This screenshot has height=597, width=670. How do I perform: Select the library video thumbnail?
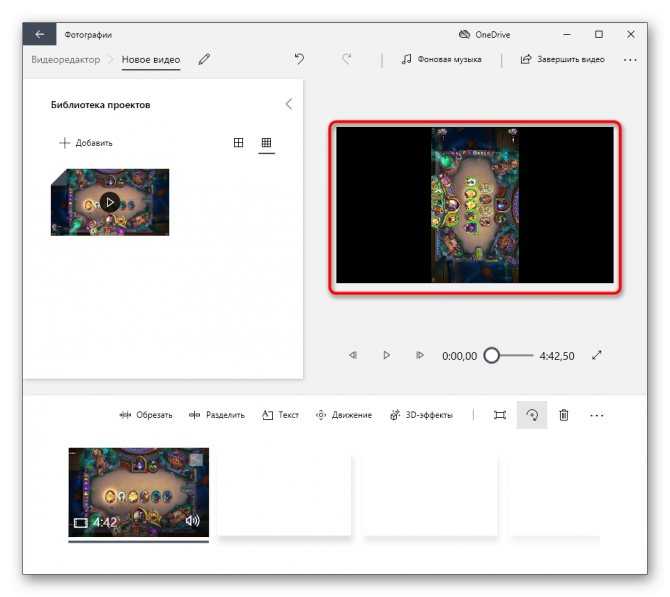tap(110, 202)
